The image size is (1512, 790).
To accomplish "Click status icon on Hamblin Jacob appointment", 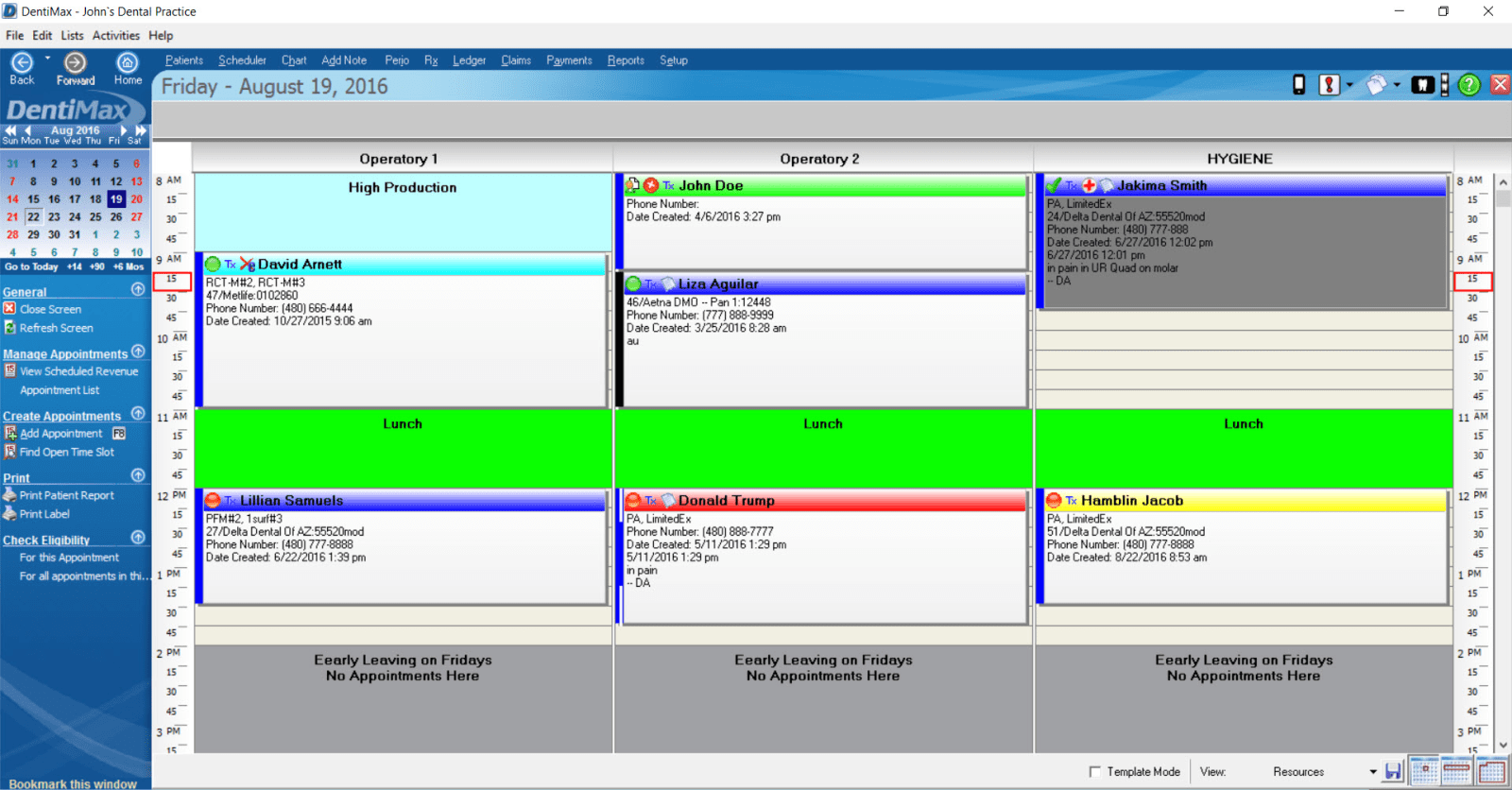I will point(1054,501).
